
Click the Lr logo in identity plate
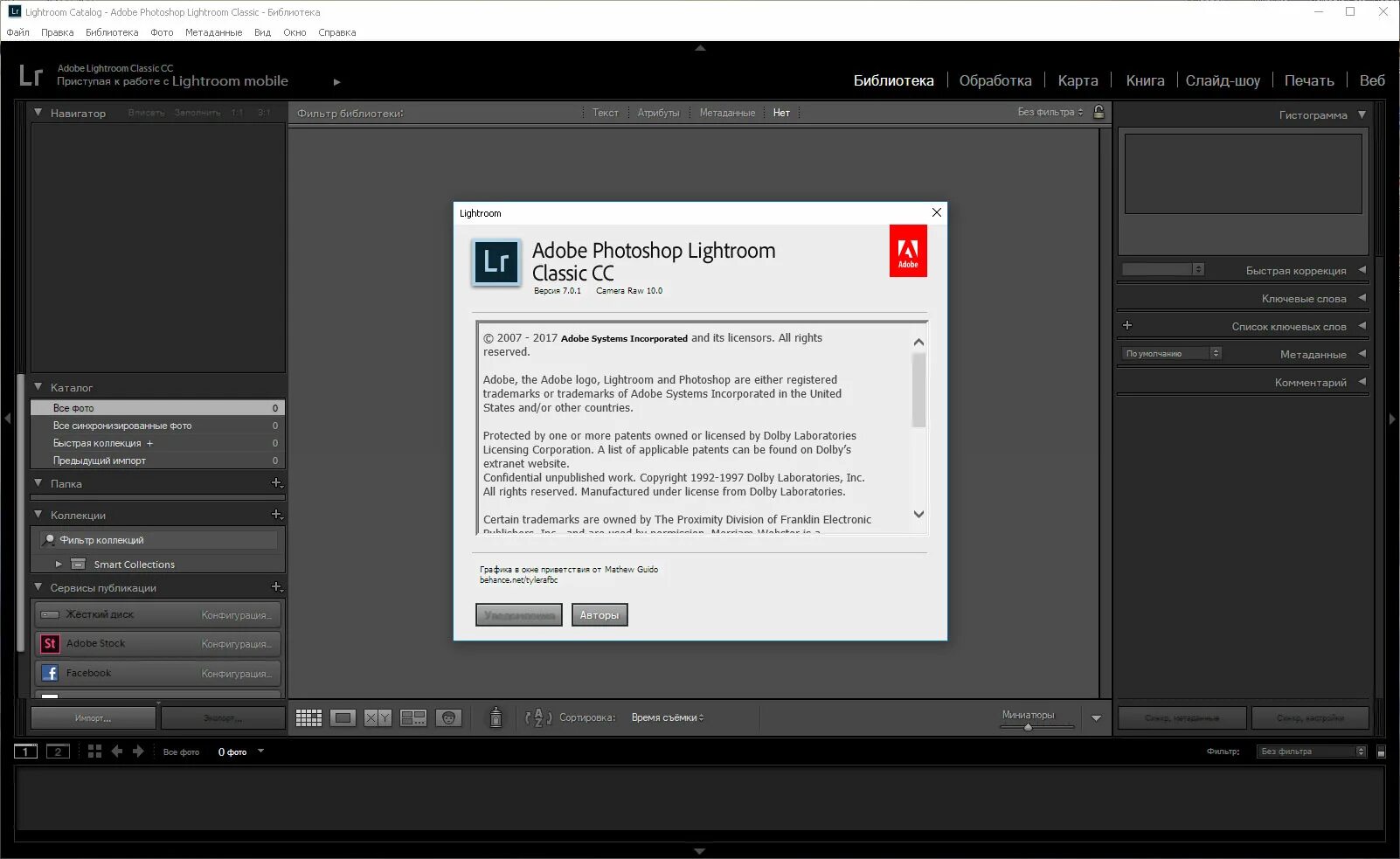pos(31,76)
